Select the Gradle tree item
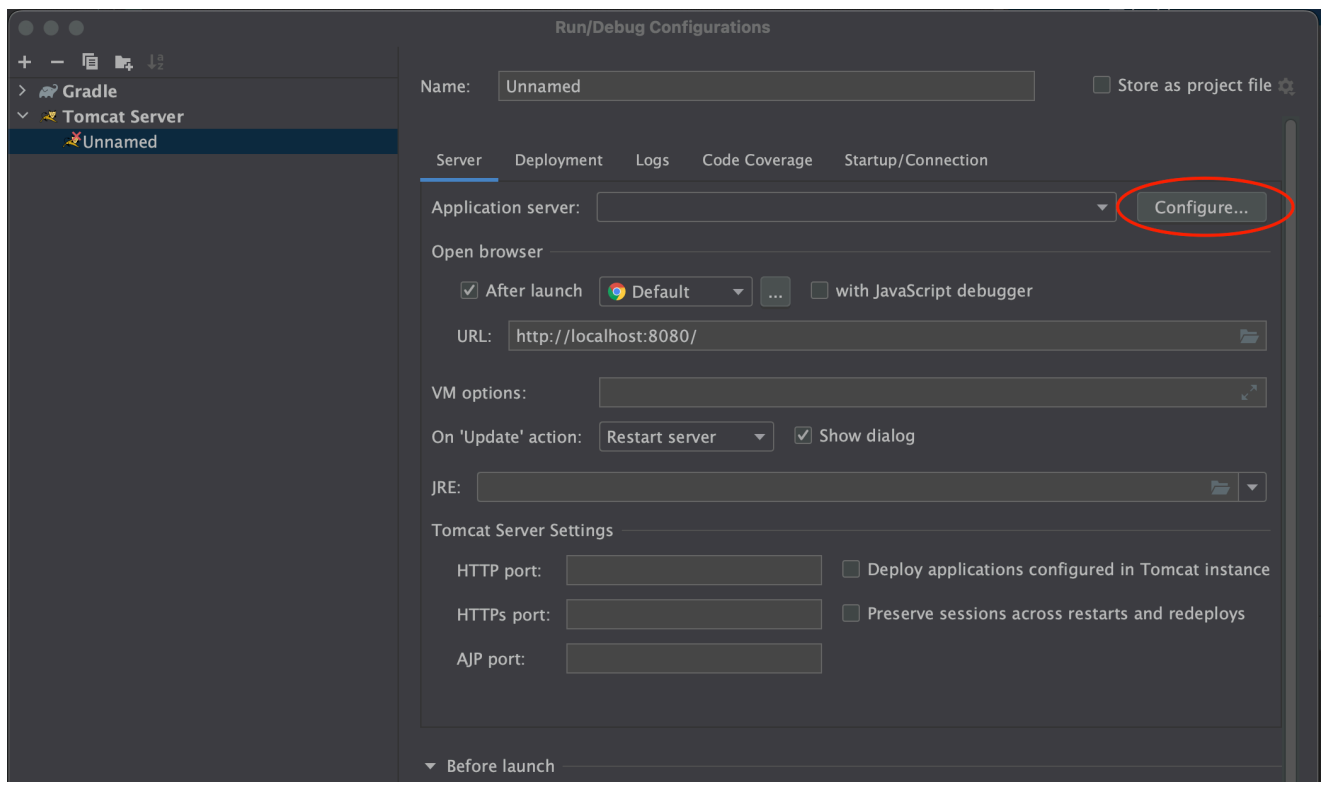This screenshot has width=1331, height=790. coord(203,91)
